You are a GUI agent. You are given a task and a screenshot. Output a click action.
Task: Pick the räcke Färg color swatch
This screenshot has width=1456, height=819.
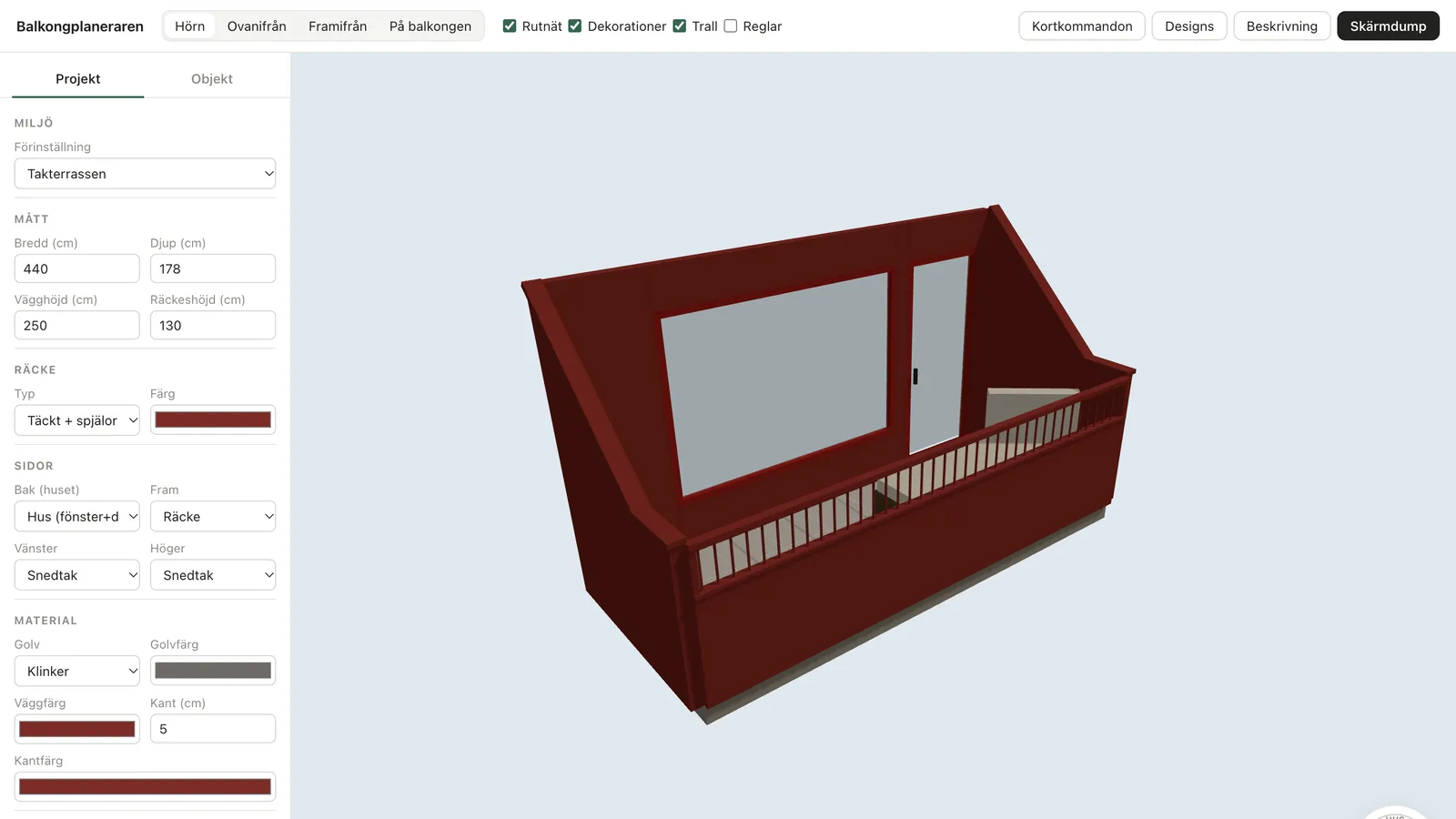click(x=213, y=420)
